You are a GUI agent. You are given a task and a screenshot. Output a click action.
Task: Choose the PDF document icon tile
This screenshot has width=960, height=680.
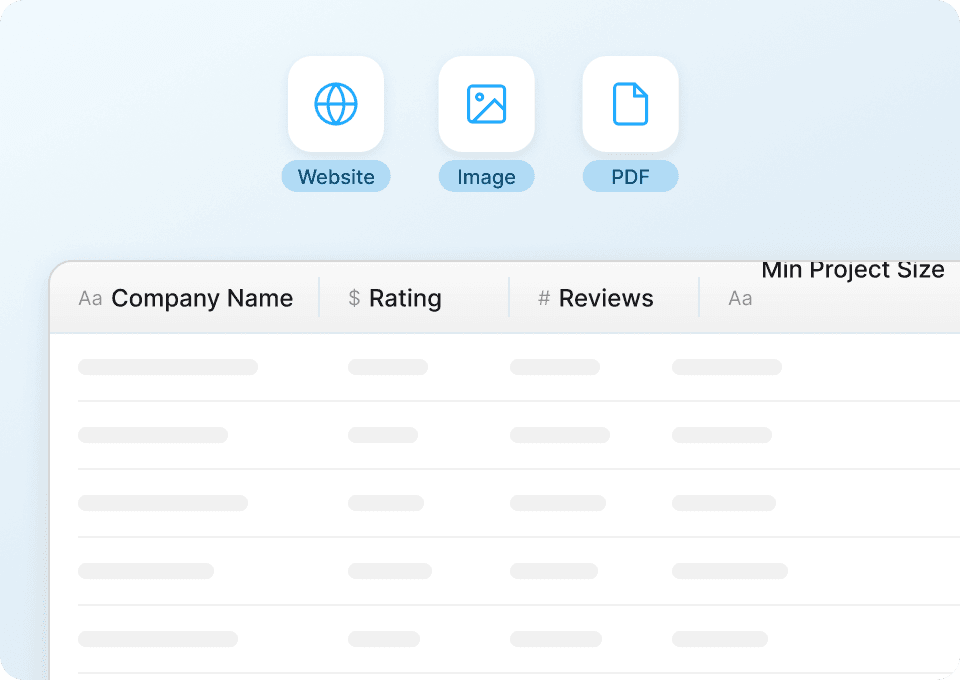(630, 104)
